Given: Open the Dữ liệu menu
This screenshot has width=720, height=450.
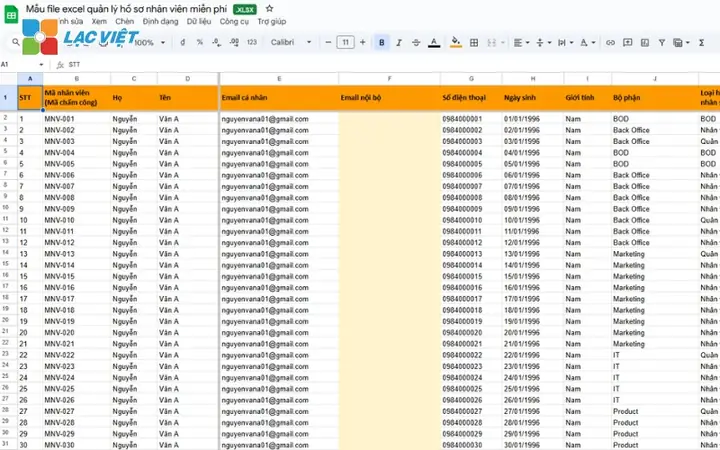Looking at the screenshot, I should [199, 21].
